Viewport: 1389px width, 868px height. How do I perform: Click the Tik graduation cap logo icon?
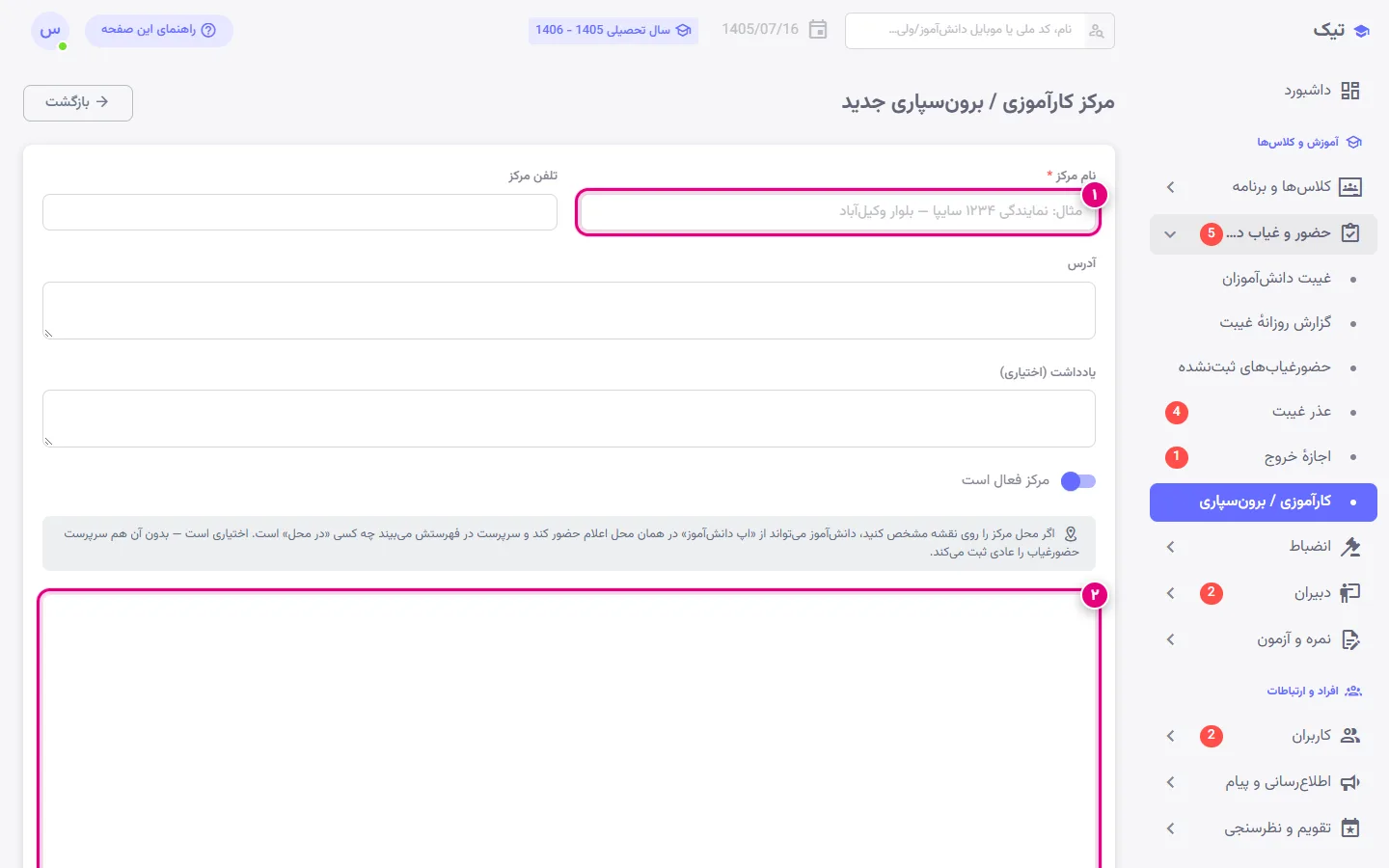pyautogui.click(x=1361, y=31)
